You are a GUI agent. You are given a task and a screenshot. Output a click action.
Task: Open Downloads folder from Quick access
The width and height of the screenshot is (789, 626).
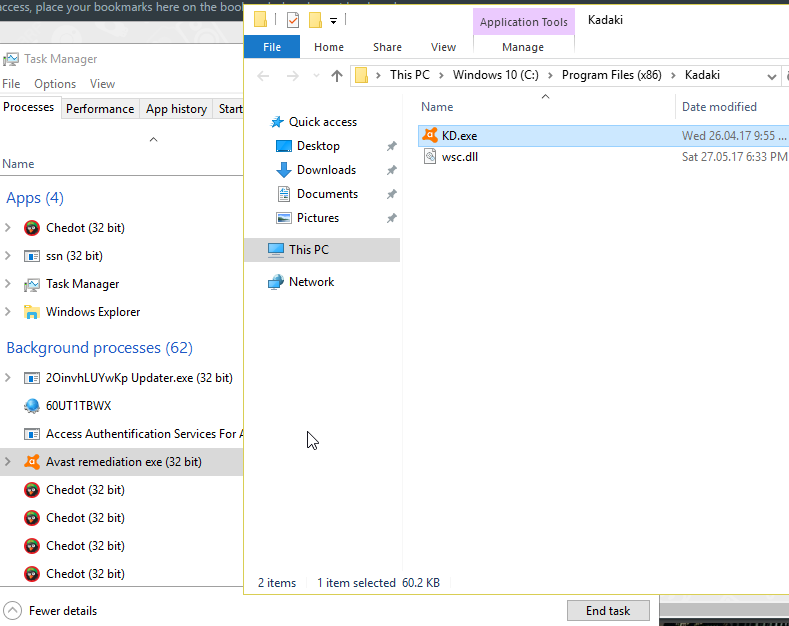326,170
